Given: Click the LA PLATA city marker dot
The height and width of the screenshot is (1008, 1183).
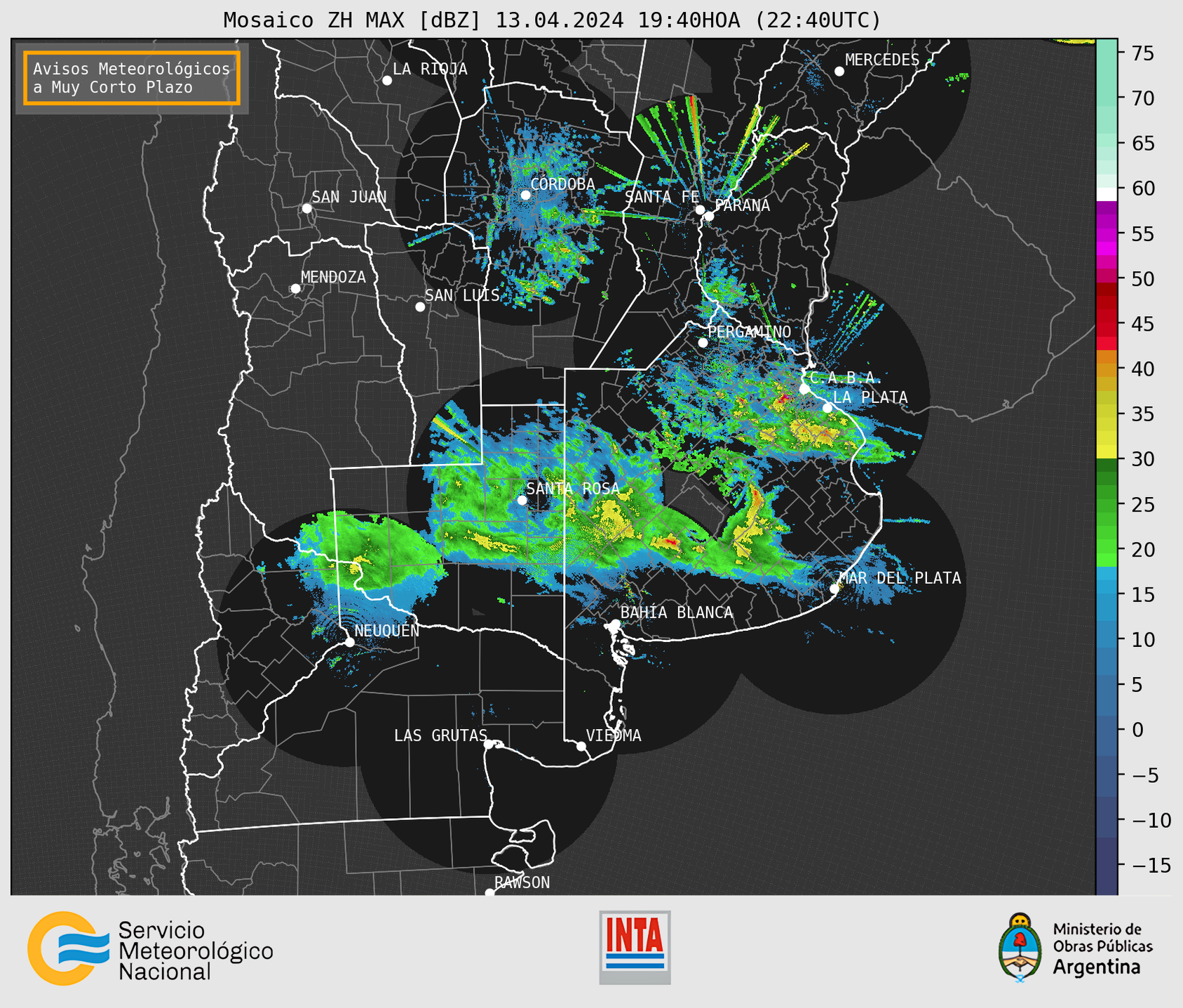Looking at the screenshot, I should pos(827,408).
